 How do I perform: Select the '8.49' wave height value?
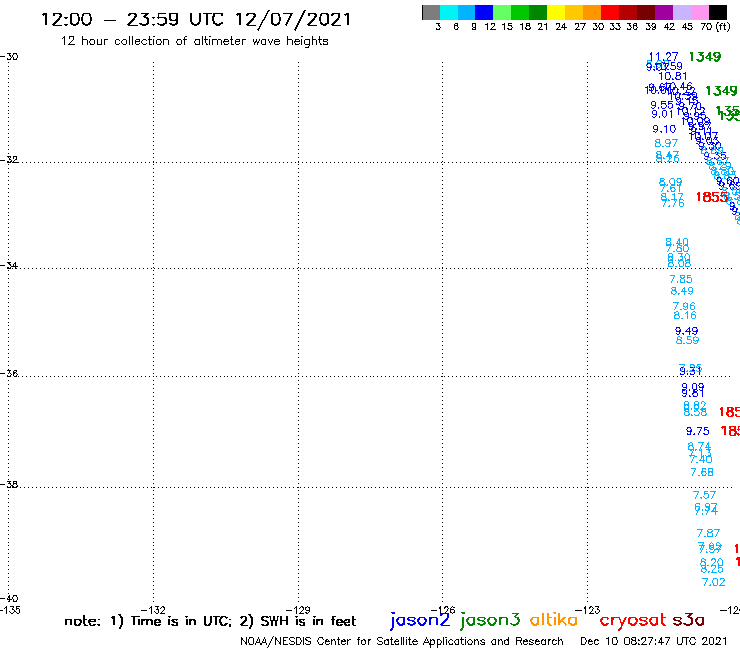(682, 291)
